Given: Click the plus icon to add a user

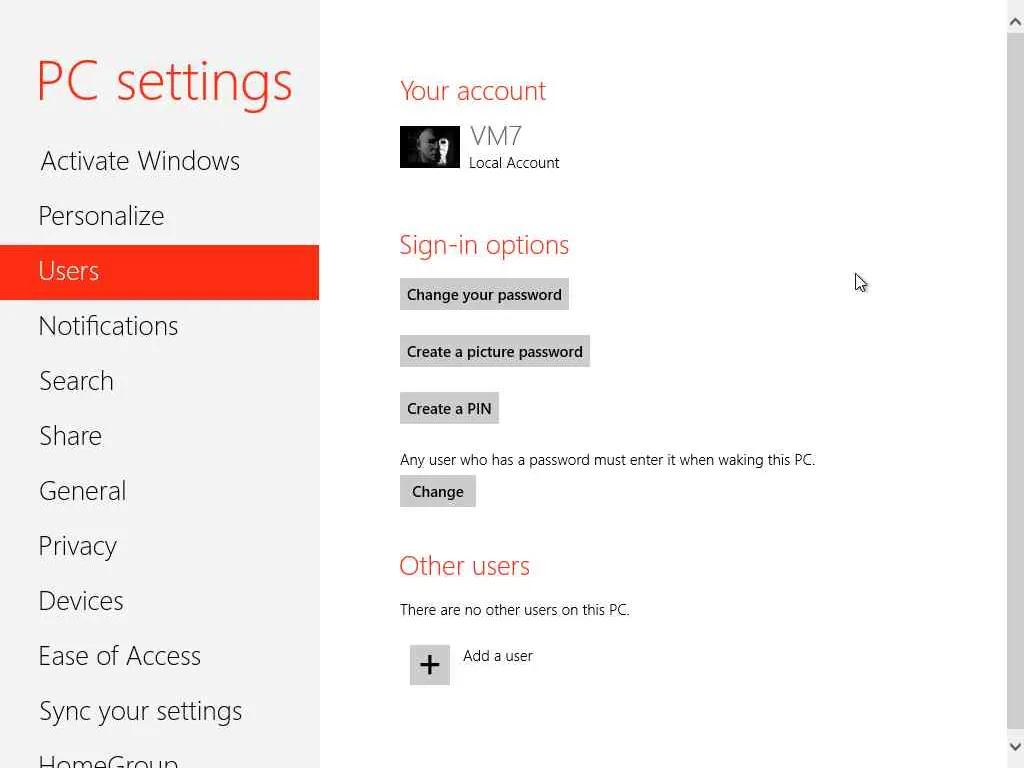Looking at the screenshot, I should point(430,665).
